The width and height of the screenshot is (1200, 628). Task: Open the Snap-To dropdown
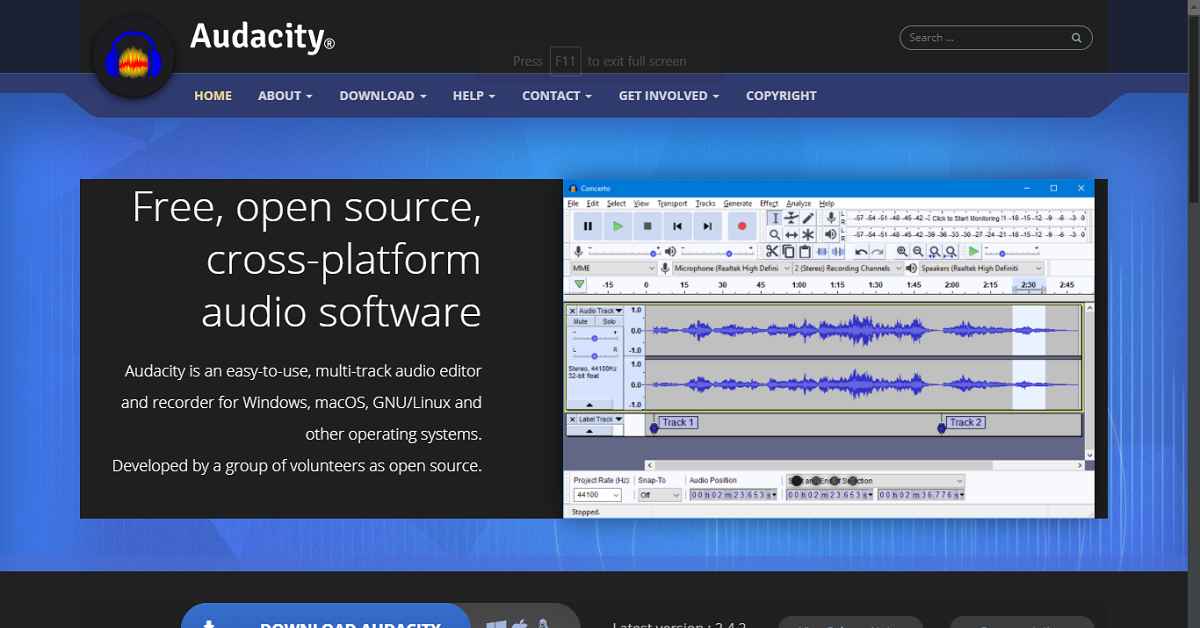tap(660, 495)
